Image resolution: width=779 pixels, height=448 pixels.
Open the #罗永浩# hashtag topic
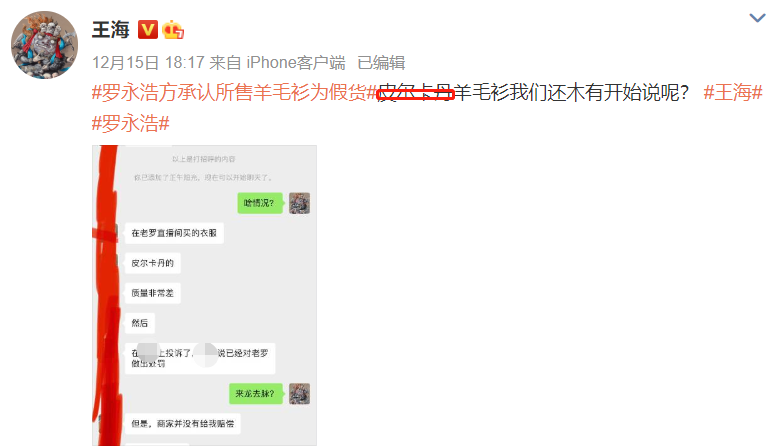(x=131, y=123)
